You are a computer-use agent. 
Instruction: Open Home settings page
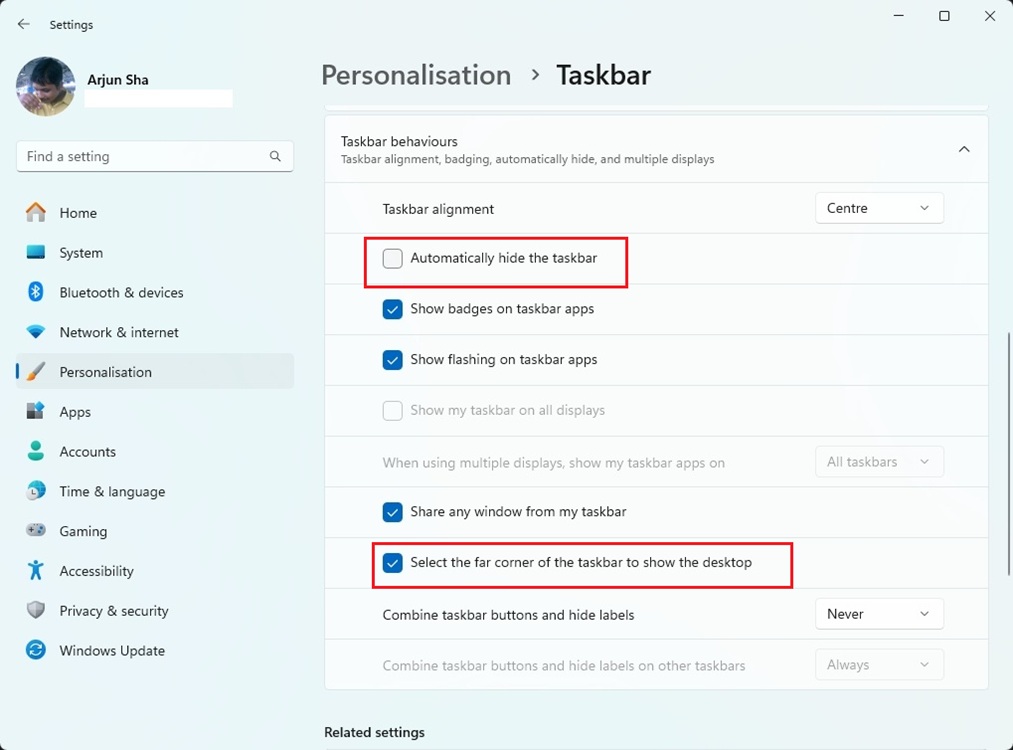pos(154,213)
